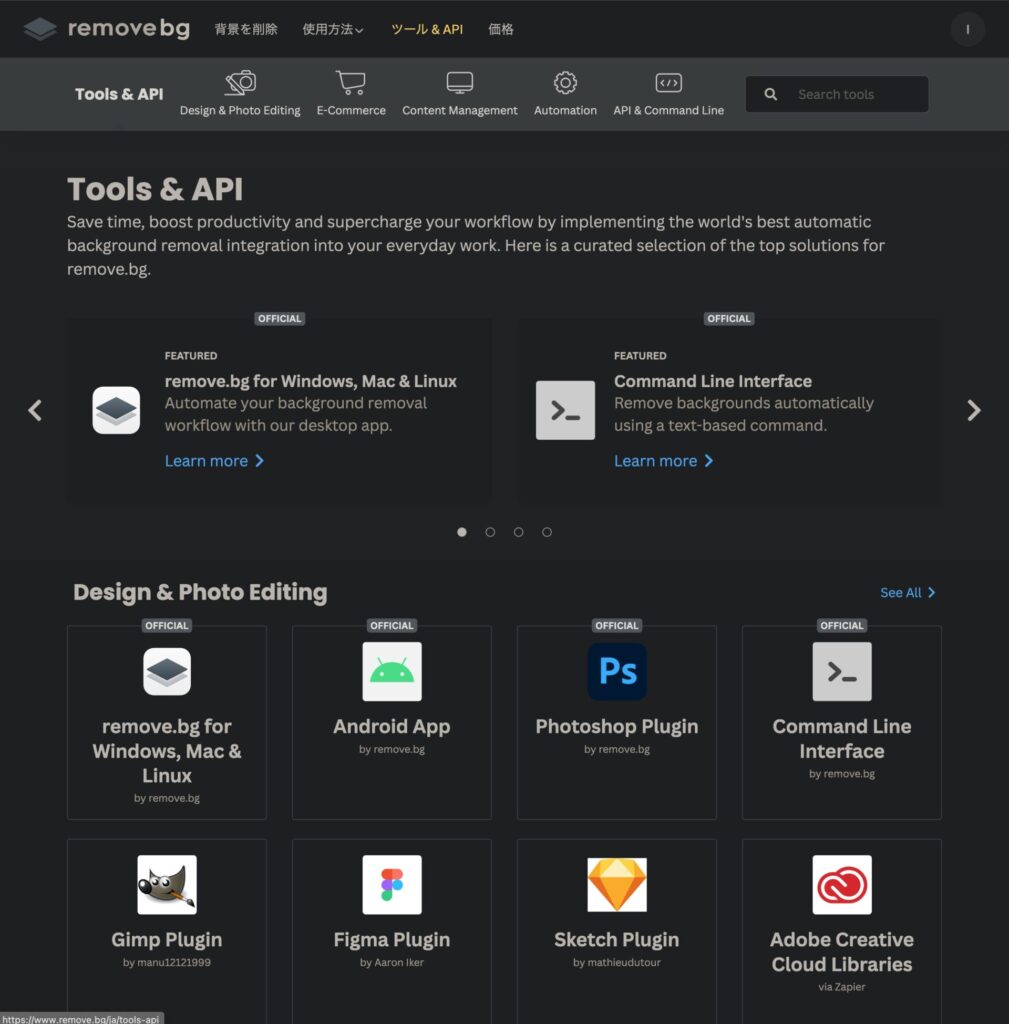The width and height of the screenshot is (1009, 1024).
Task: Click the remove.bg logo in header
Action: click(x=106, y=29)
